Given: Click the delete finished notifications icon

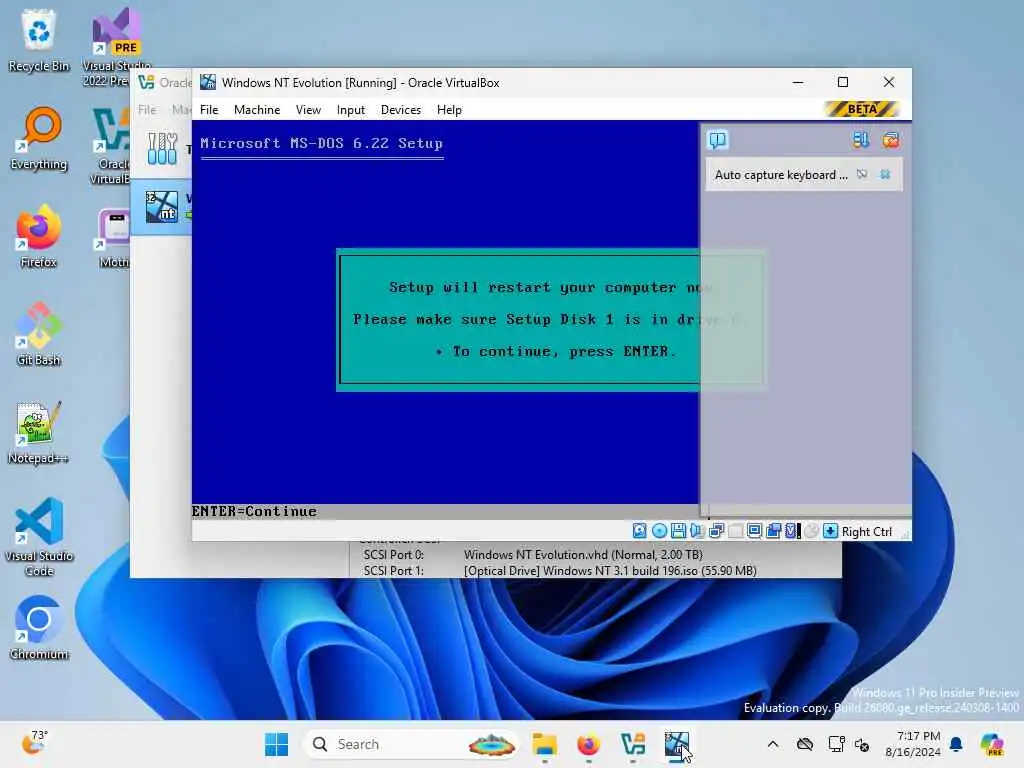Looking at the screenshot, I should 891,140.
